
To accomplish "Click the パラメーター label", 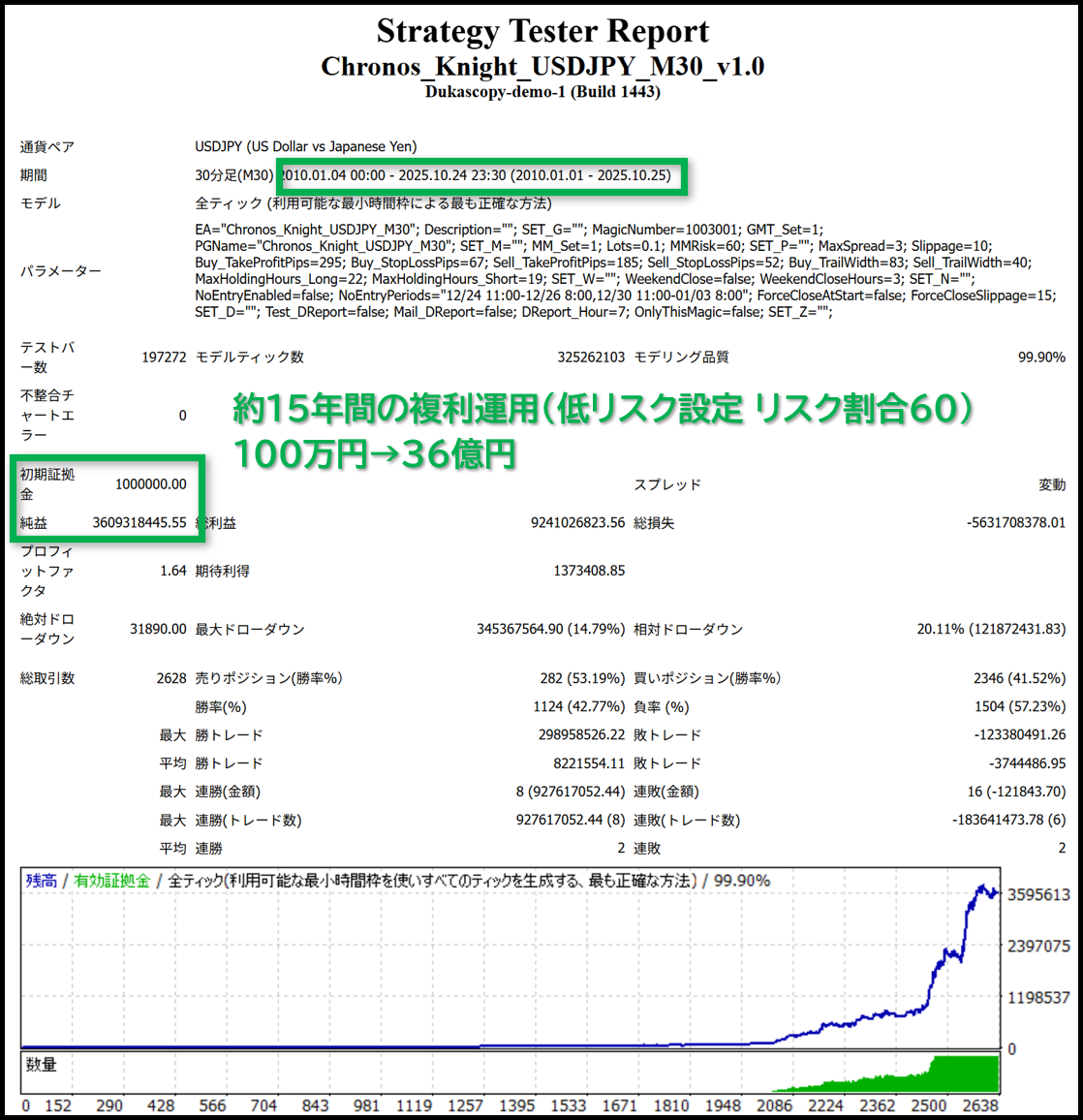I will 61,271.
